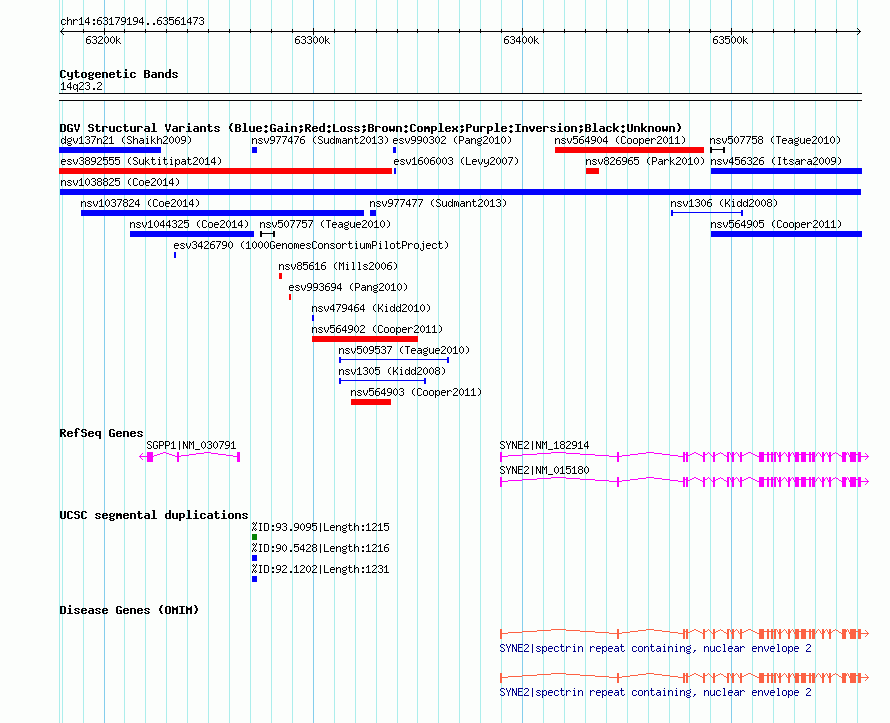Click the UCSC segmental duplications track title
Image resolution: width=890 pixels, height=723 pixels.
coord(154,515)
